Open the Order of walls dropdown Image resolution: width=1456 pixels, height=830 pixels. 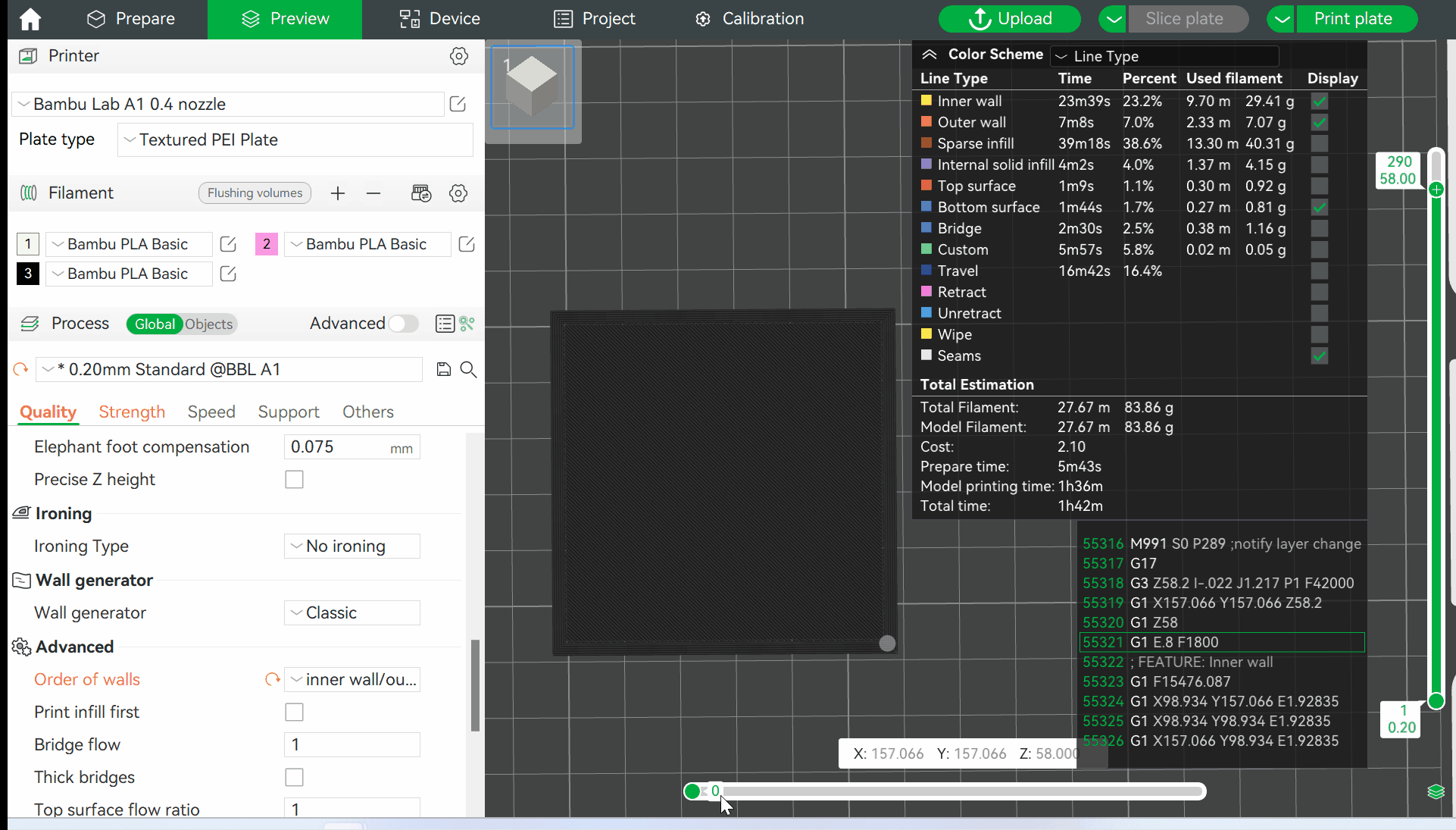(x=352, y=680)
